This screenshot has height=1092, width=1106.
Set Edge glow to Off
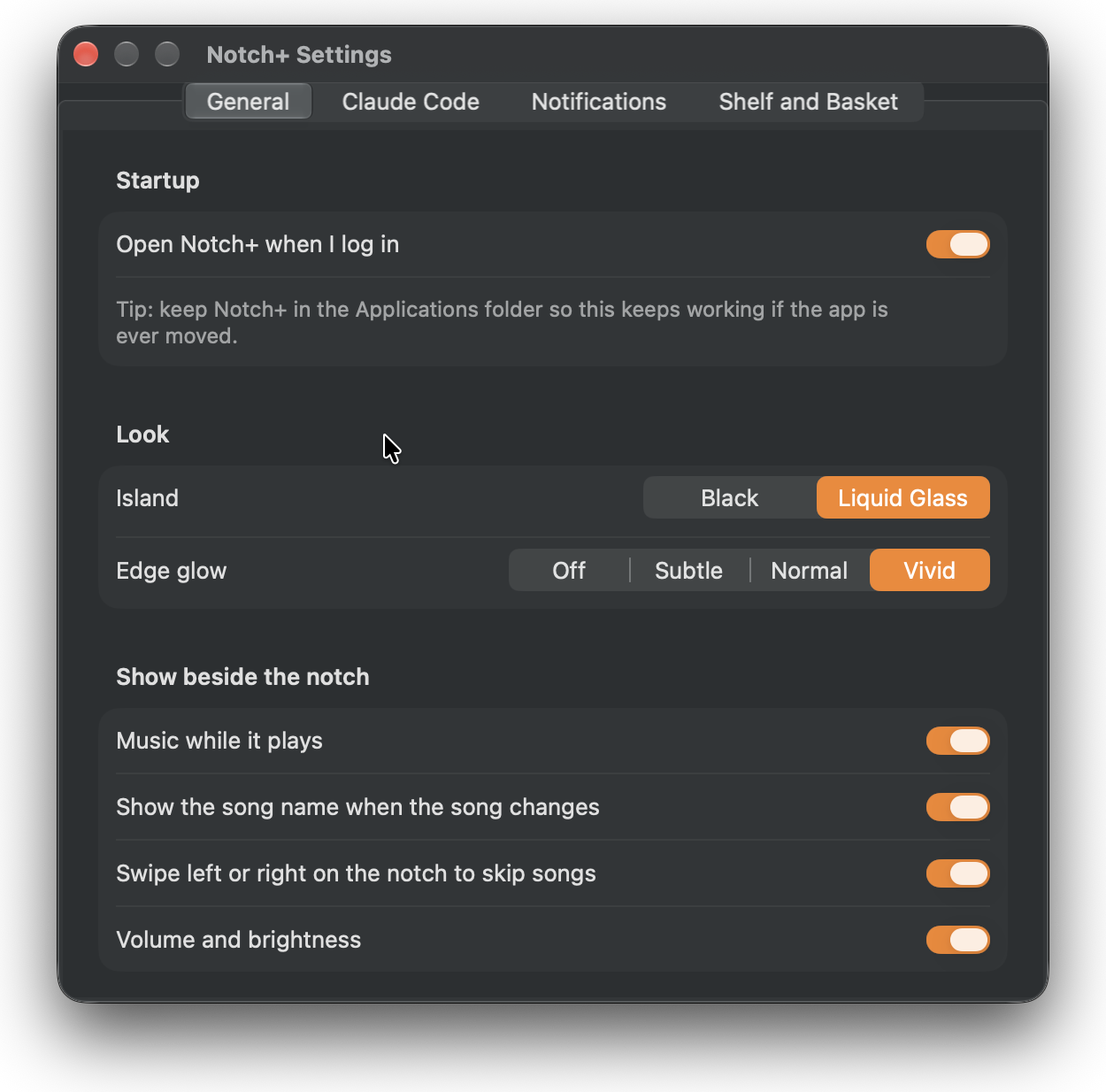pos(569,571)
